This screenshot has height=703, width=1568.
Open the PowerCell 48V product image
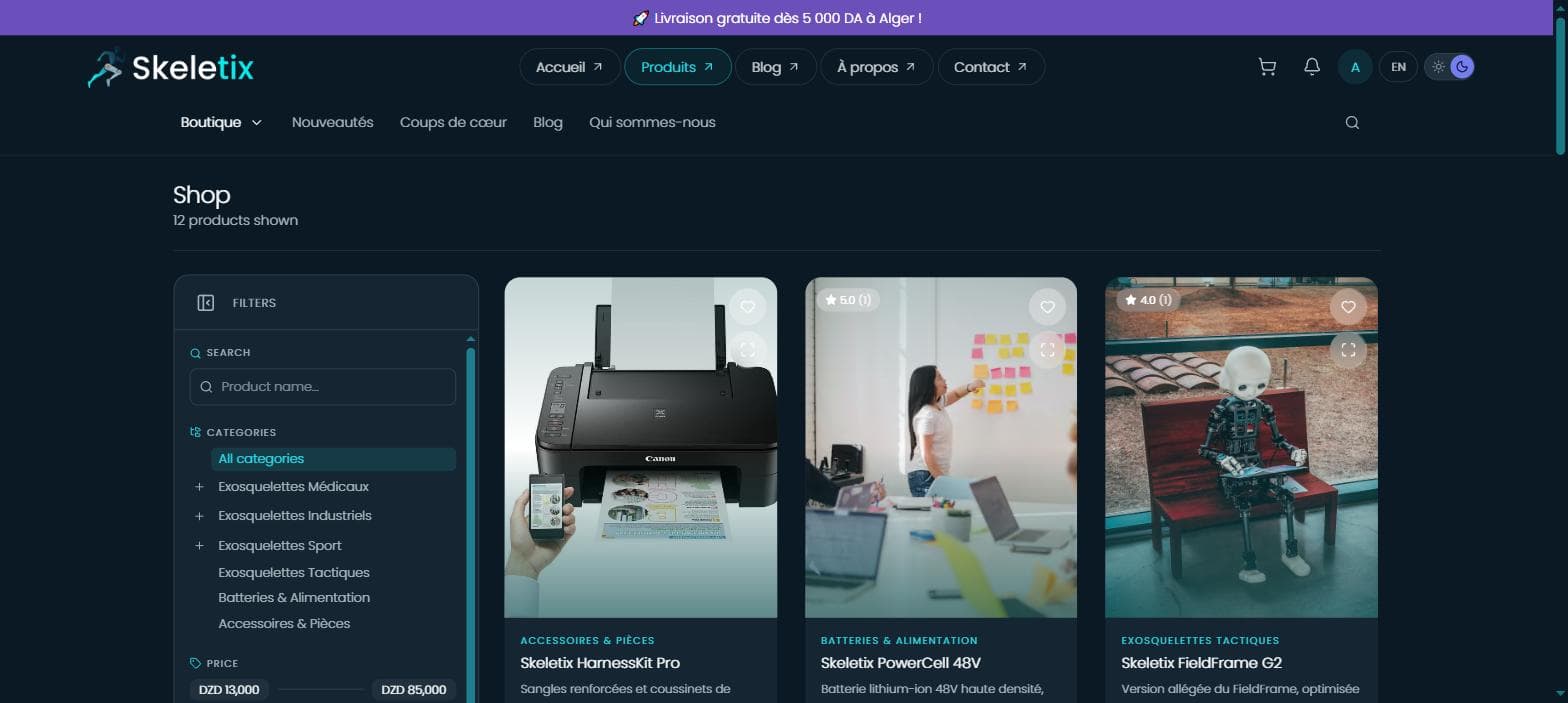(x=941, y=447)
